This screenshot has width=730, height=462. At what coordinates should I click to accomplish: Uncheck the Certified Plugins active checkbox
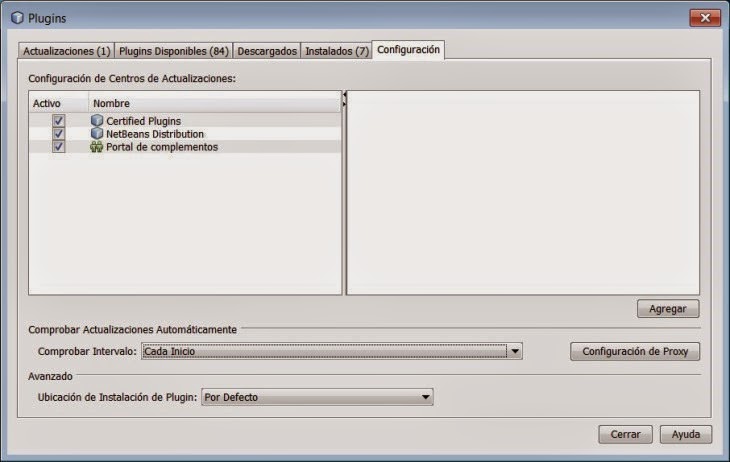[58, 121]
